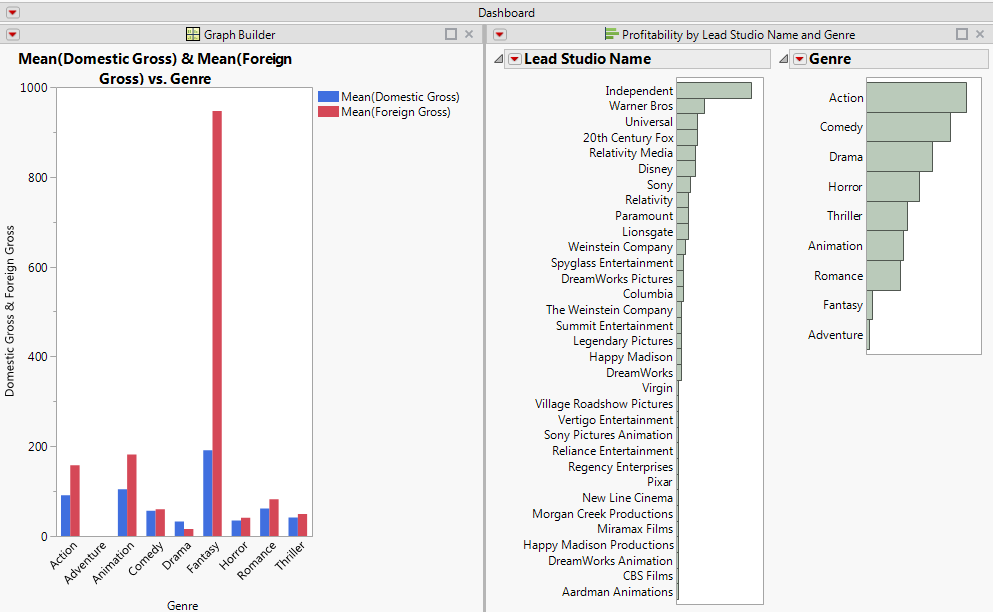Select the tall red Fantasy foreign gross bar
This screenshot has width=993, height=612.
click(217, 323)
